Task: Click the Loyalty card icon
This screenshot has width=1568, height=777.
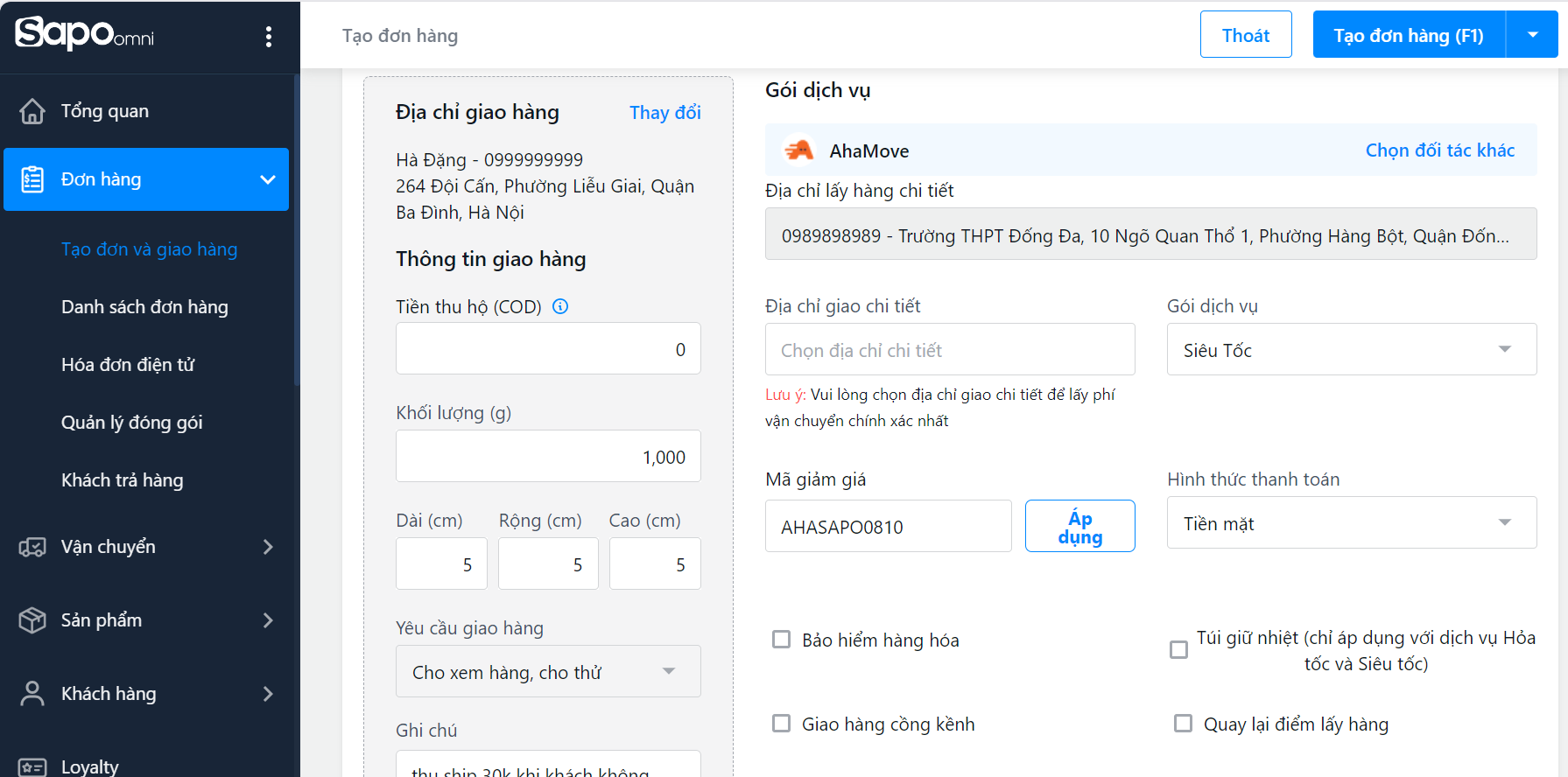Action: [x=32, y=767]
